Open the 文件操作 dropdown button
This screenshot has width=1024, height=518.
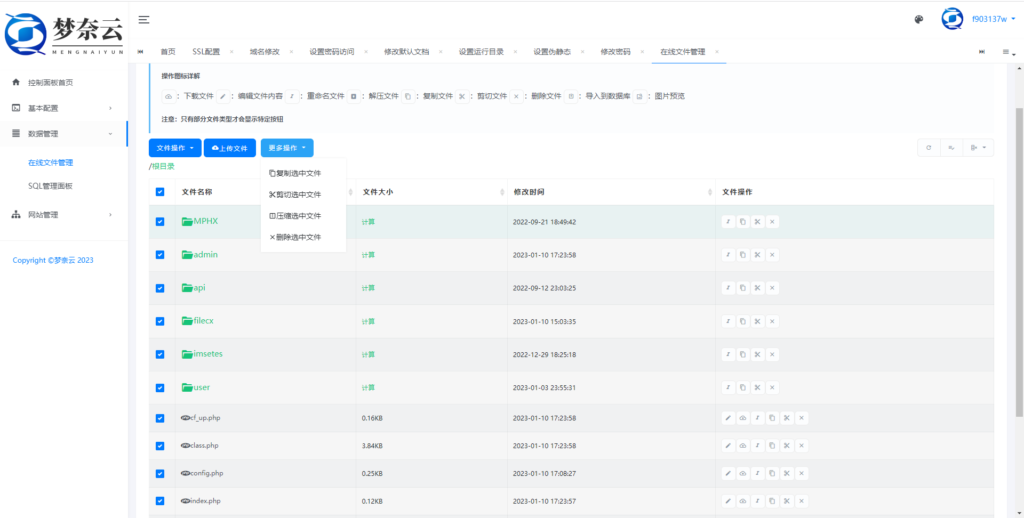(175, 148)
